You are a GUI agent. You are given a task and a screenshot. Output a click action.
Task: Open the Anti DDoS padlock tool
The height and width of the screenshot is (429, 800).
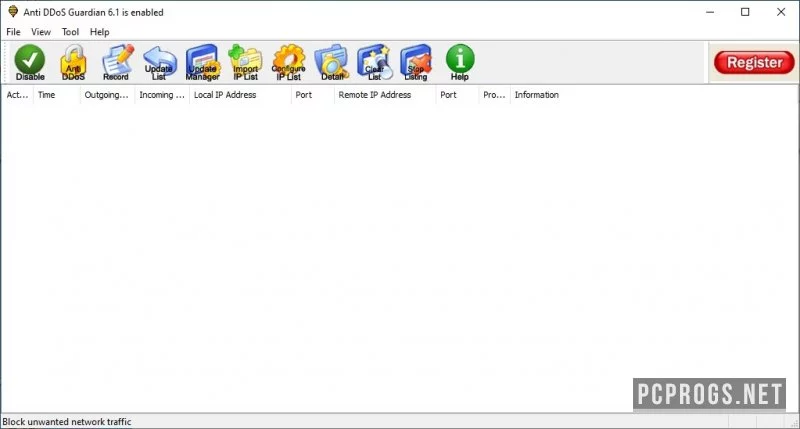click(x=73, y=62)
